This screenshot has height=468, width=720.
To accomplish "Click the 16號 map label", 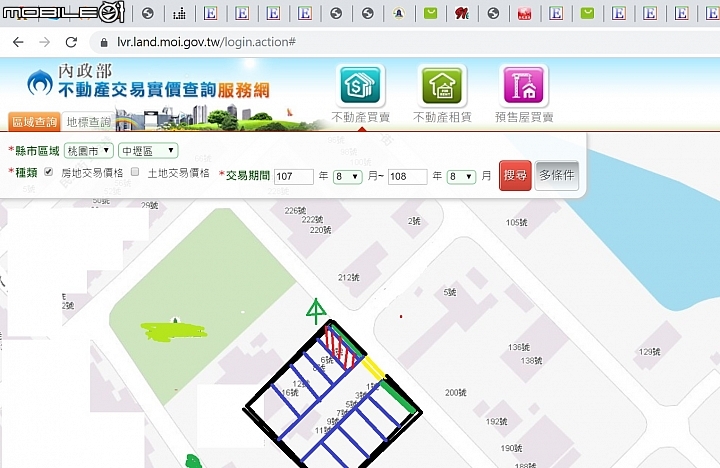I will (x=290, y=393).
